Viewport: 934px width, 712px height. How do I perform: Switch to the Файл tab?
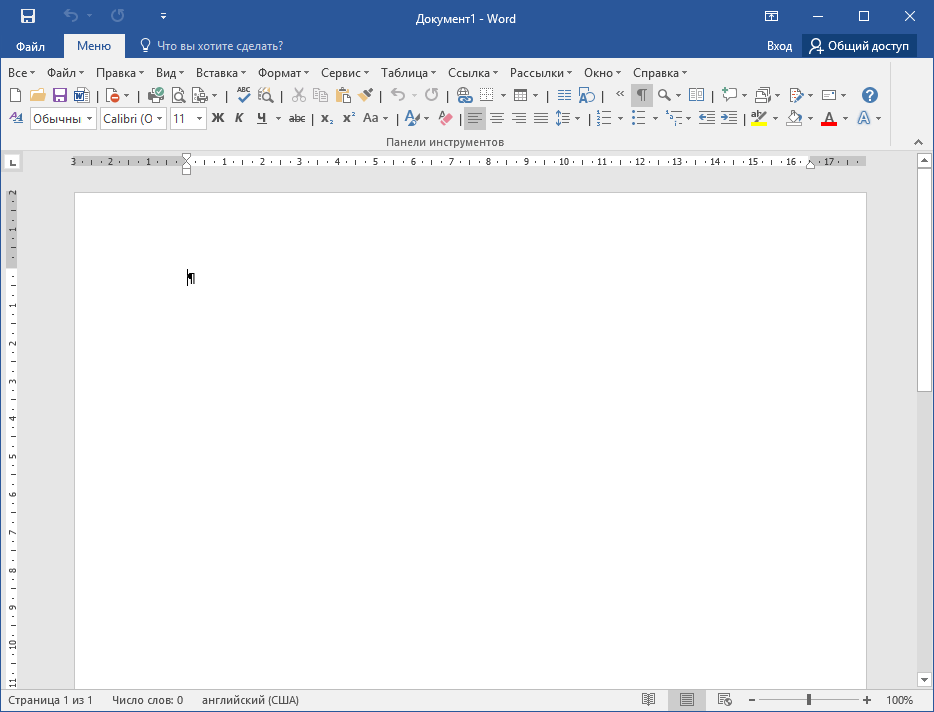click(x=30, y=46)
